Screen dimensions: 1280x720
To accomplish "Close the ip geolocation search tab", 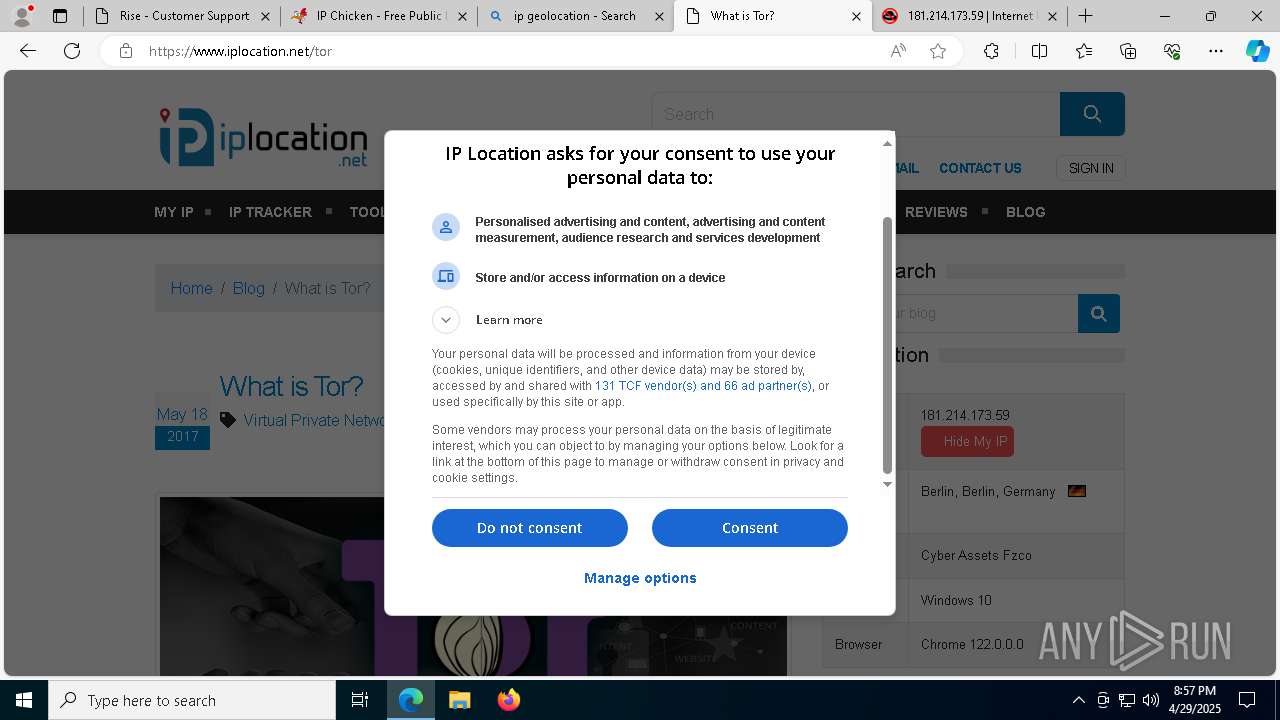I will (x=660, y=16).
